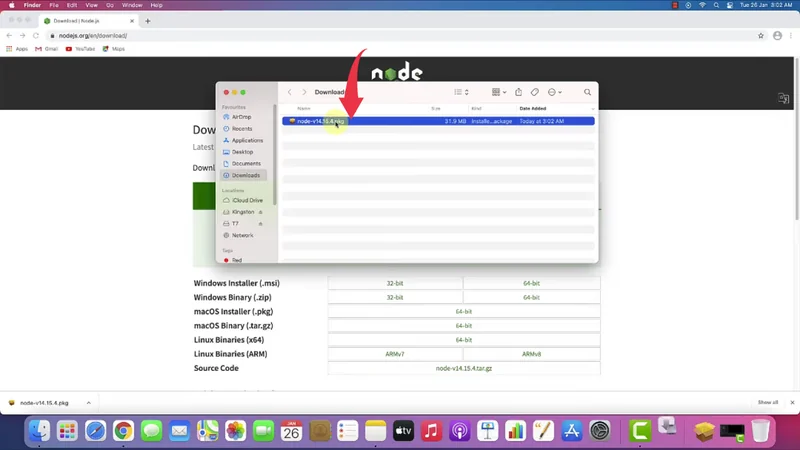Screen dimensions: 800x450
Task: Expand the Finder action (ellipsis) menu
Action: 554,92
